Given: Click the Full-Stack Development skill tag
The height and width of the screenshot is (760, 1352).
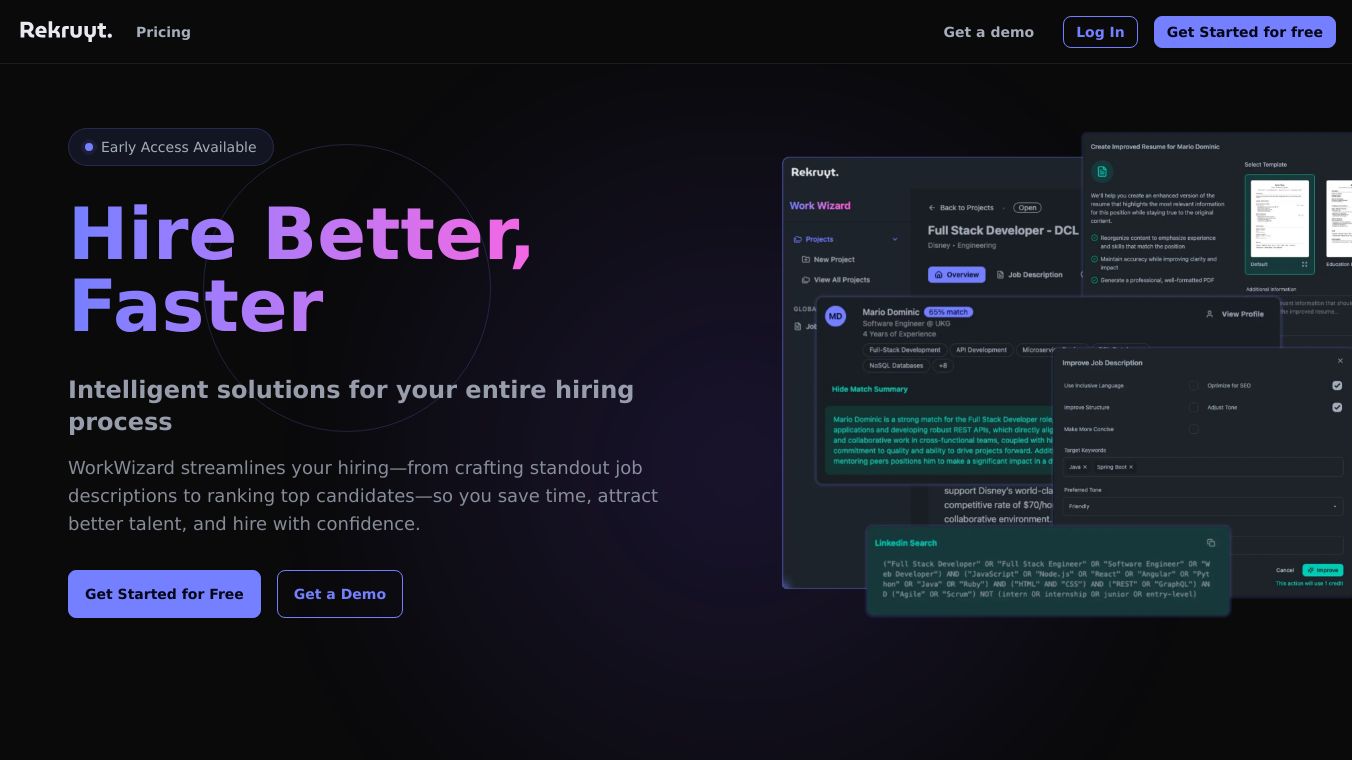Looking at the screenshot, I should pos(905,350).
